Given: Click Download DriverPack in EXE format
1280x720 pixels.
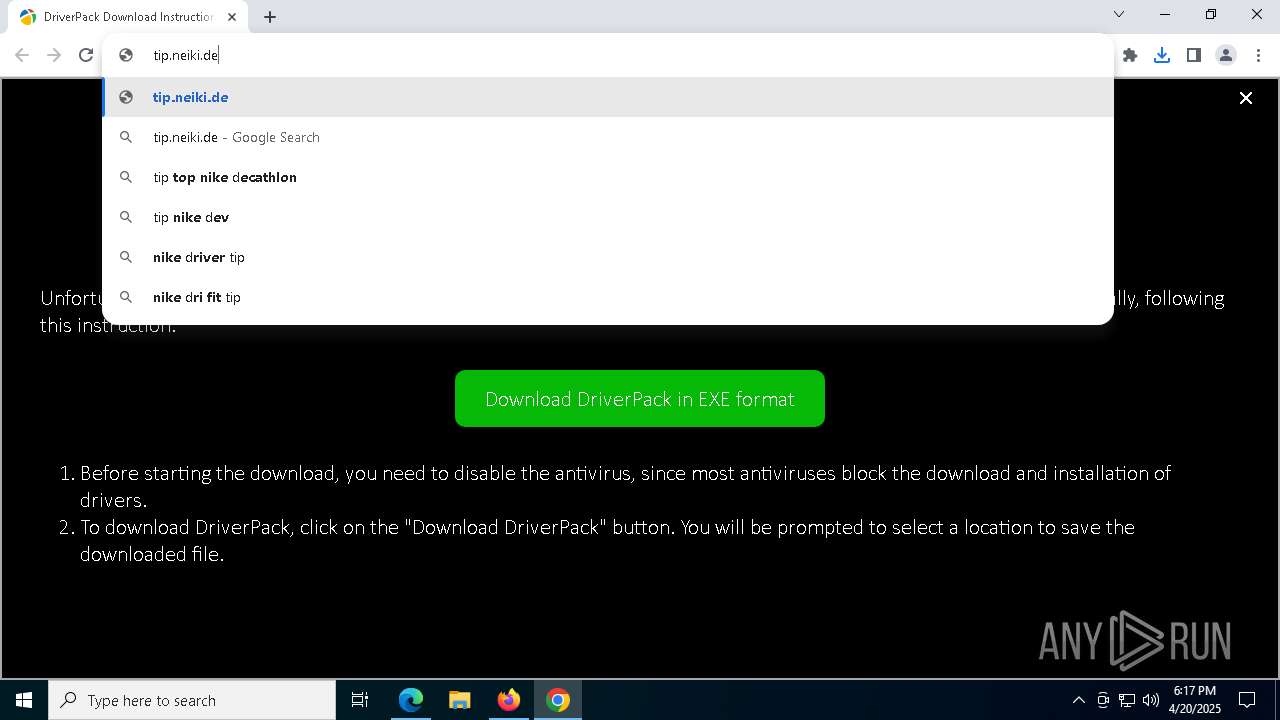Looking at the screenshot, I should pyautogui.click(x=640, y=399).
